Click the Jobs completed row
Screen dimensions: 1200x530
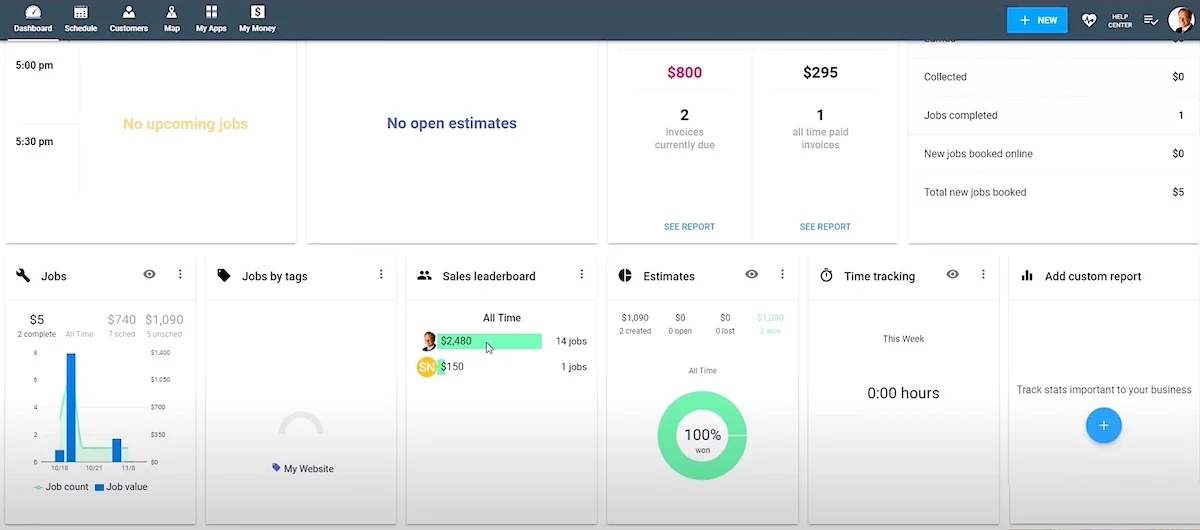pyautogui.click(x=1053, y=116)
